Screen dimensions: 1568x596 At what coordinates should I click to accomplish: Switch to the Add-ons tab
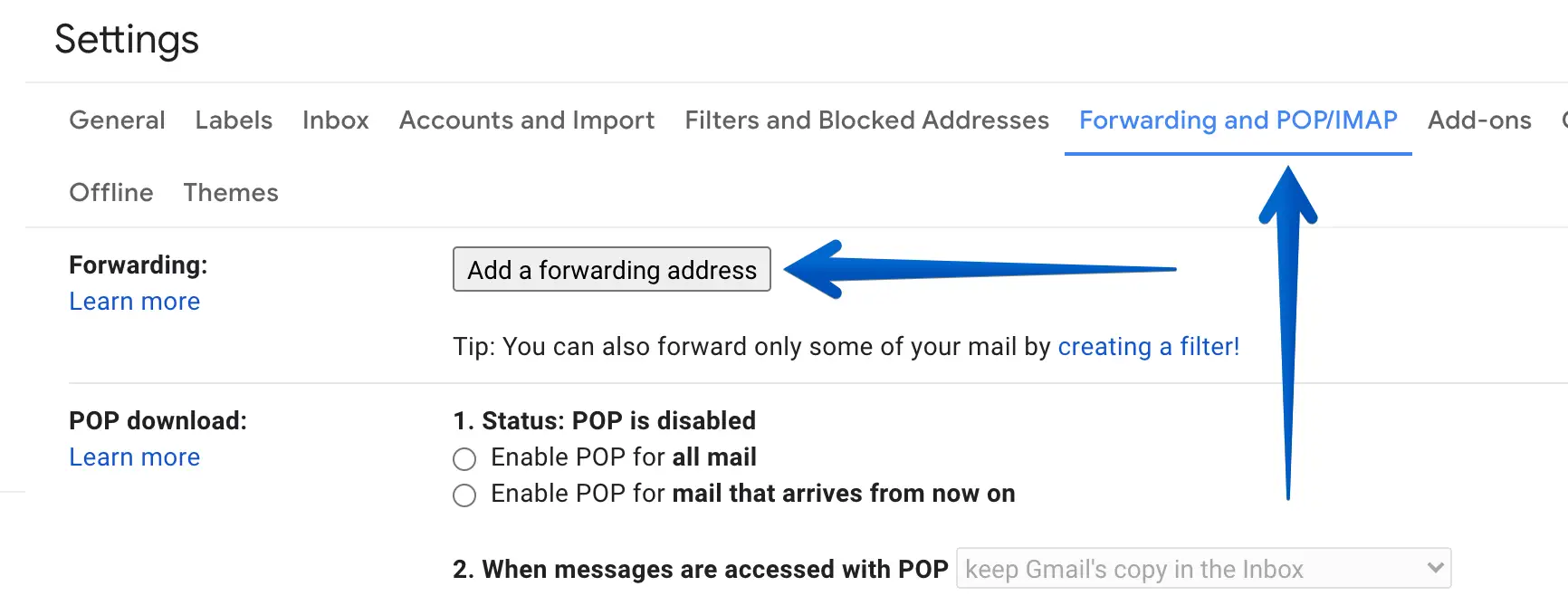point(1479,120)
